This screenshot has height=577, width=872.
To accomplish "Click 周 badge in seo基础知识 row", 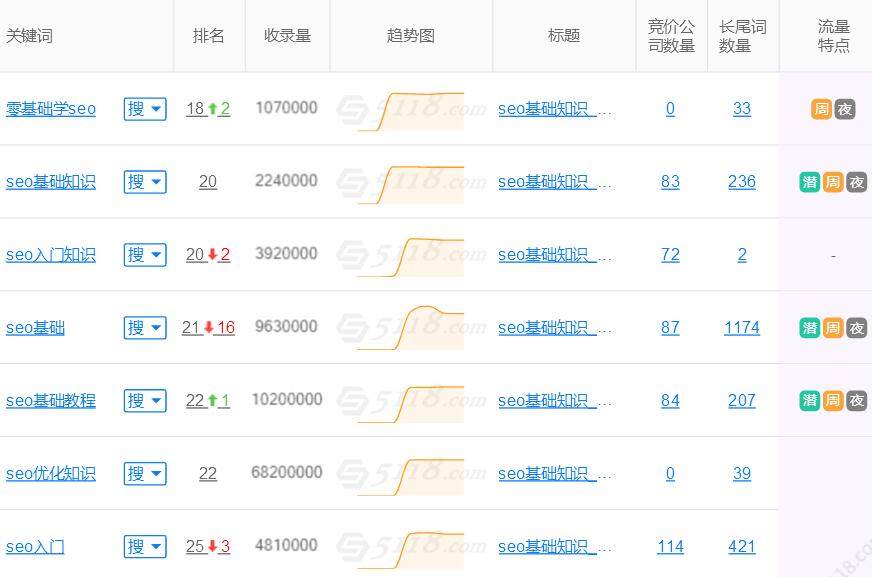I will 833,182.
